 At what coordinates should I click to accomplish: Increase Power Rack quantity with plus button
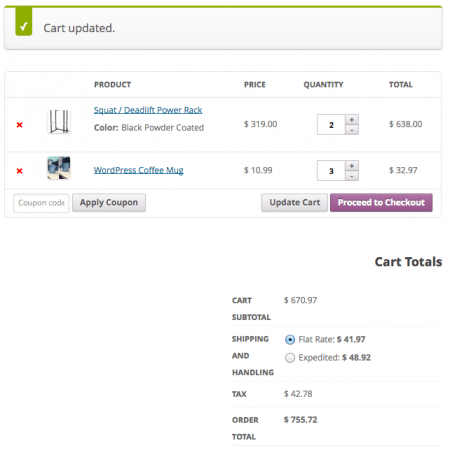(x=352, y=120)
